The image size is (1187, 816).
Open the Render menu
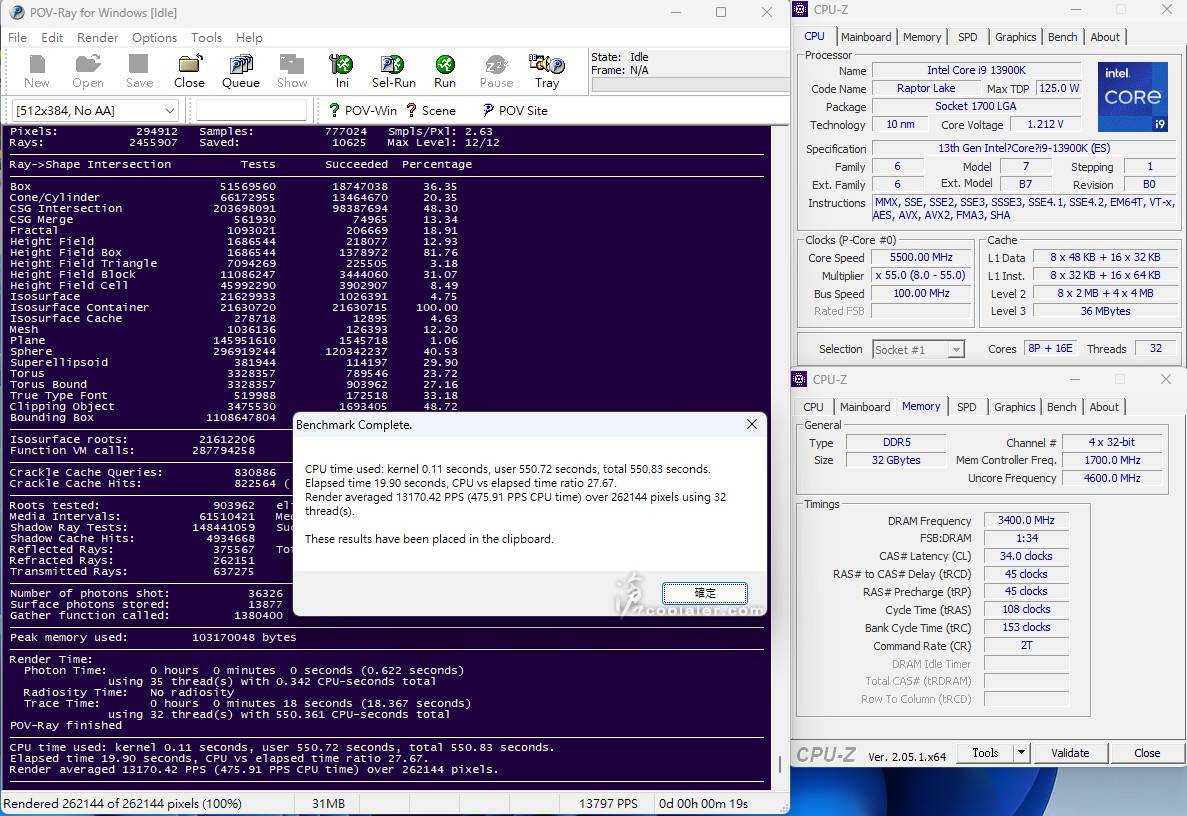click(97, 37)
